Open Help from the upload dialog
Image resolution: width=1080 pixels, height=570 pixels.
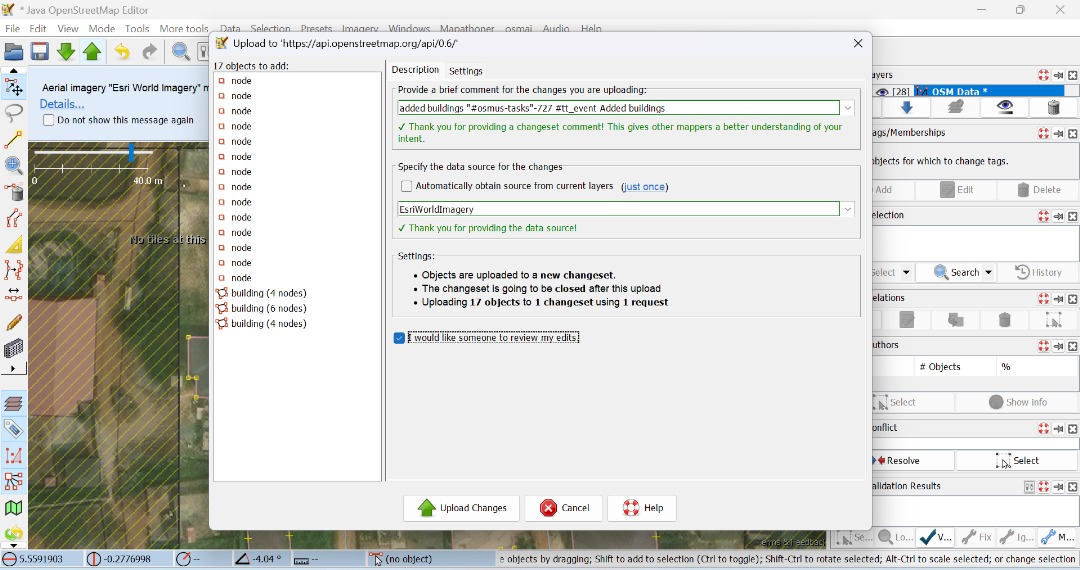(x=643, y=508)
